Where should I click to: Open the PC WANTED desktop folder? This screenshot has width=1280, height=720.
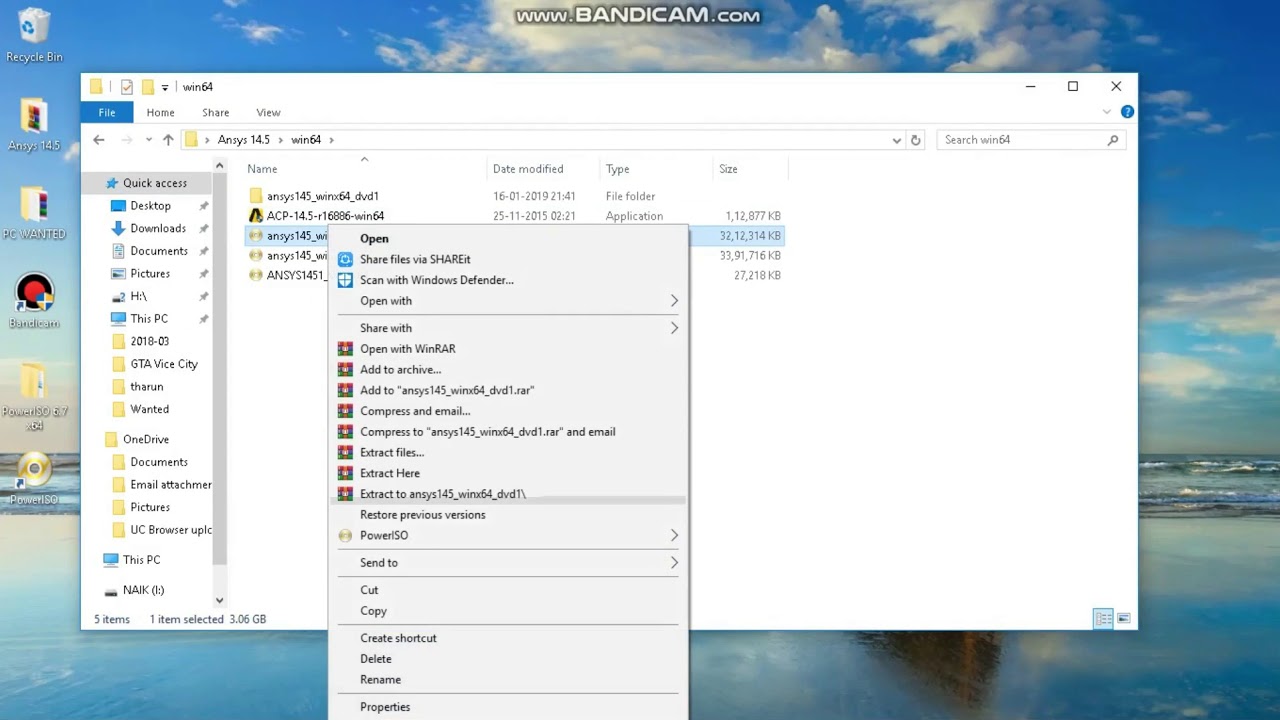(x=34, y=213)
